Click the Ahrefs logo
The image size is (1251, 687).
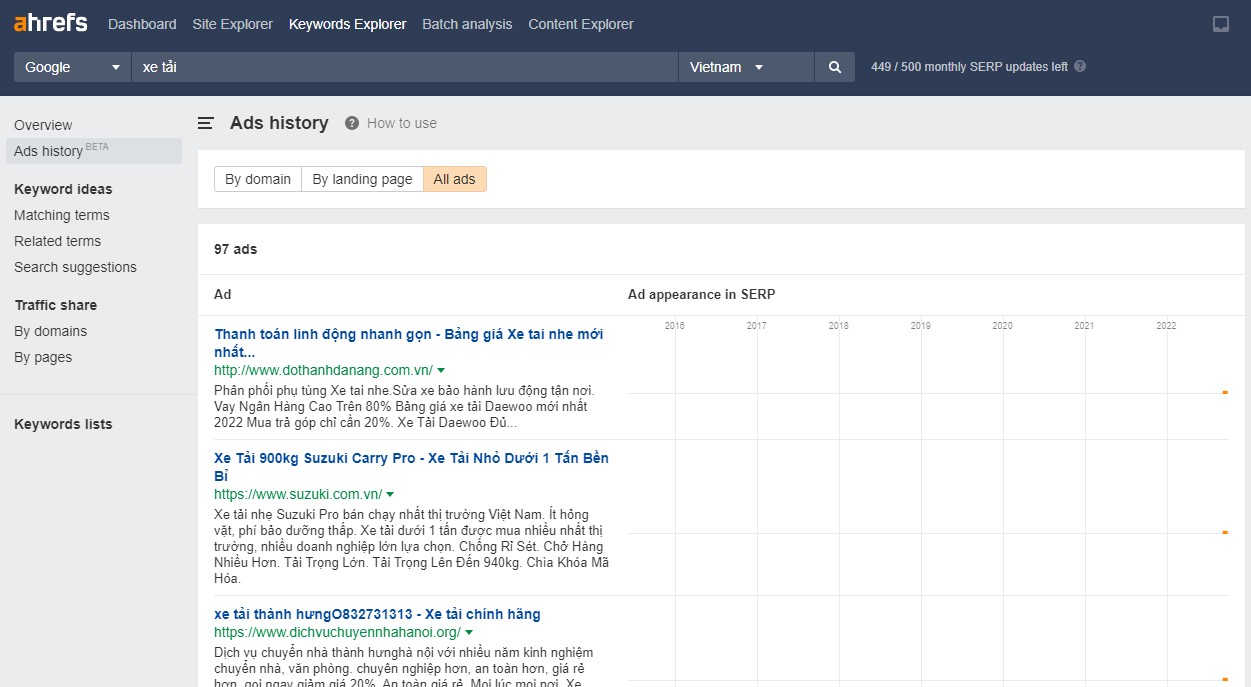pyautogui.click(x=51, y=23)
